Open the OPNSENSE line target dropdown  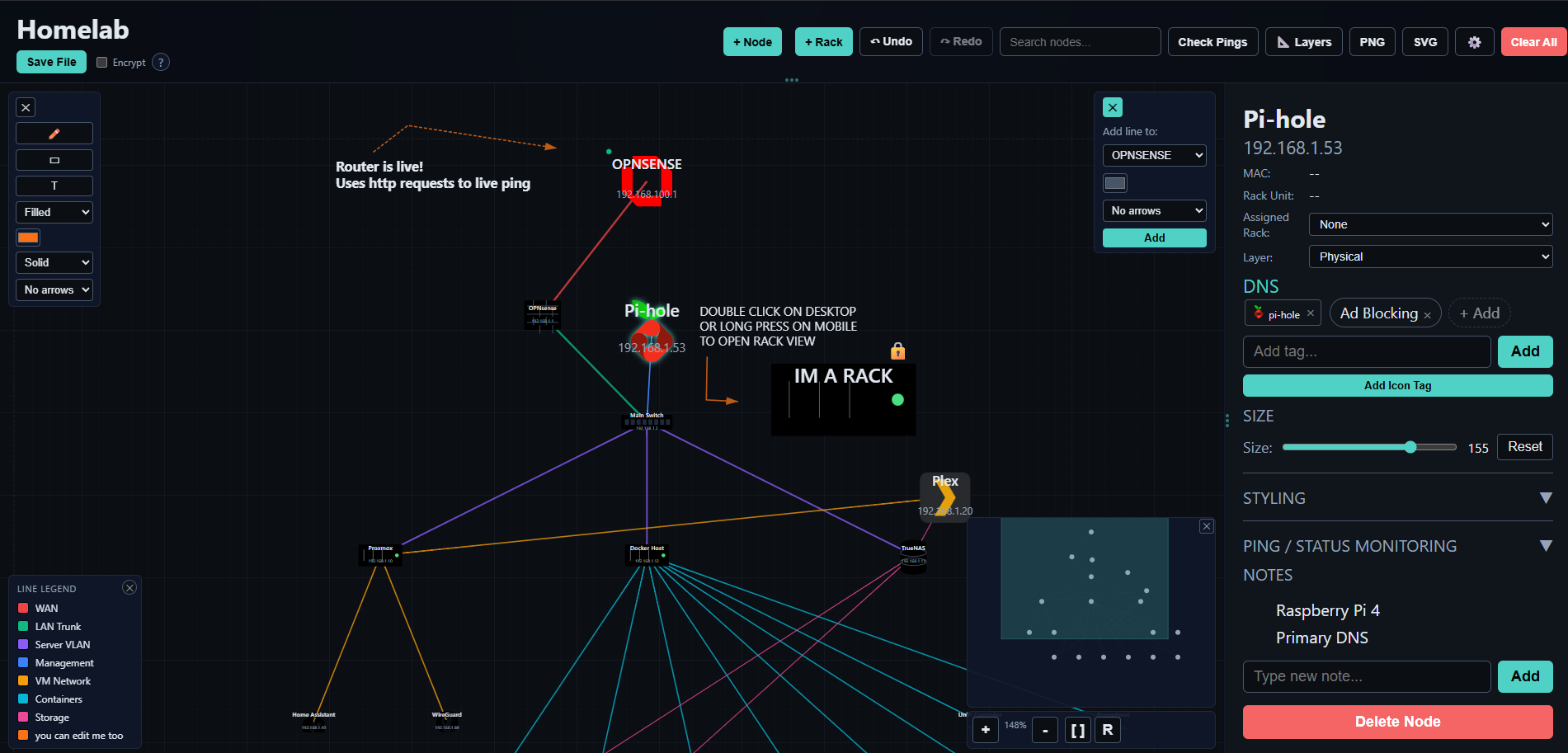click(x=1155, y=155)
